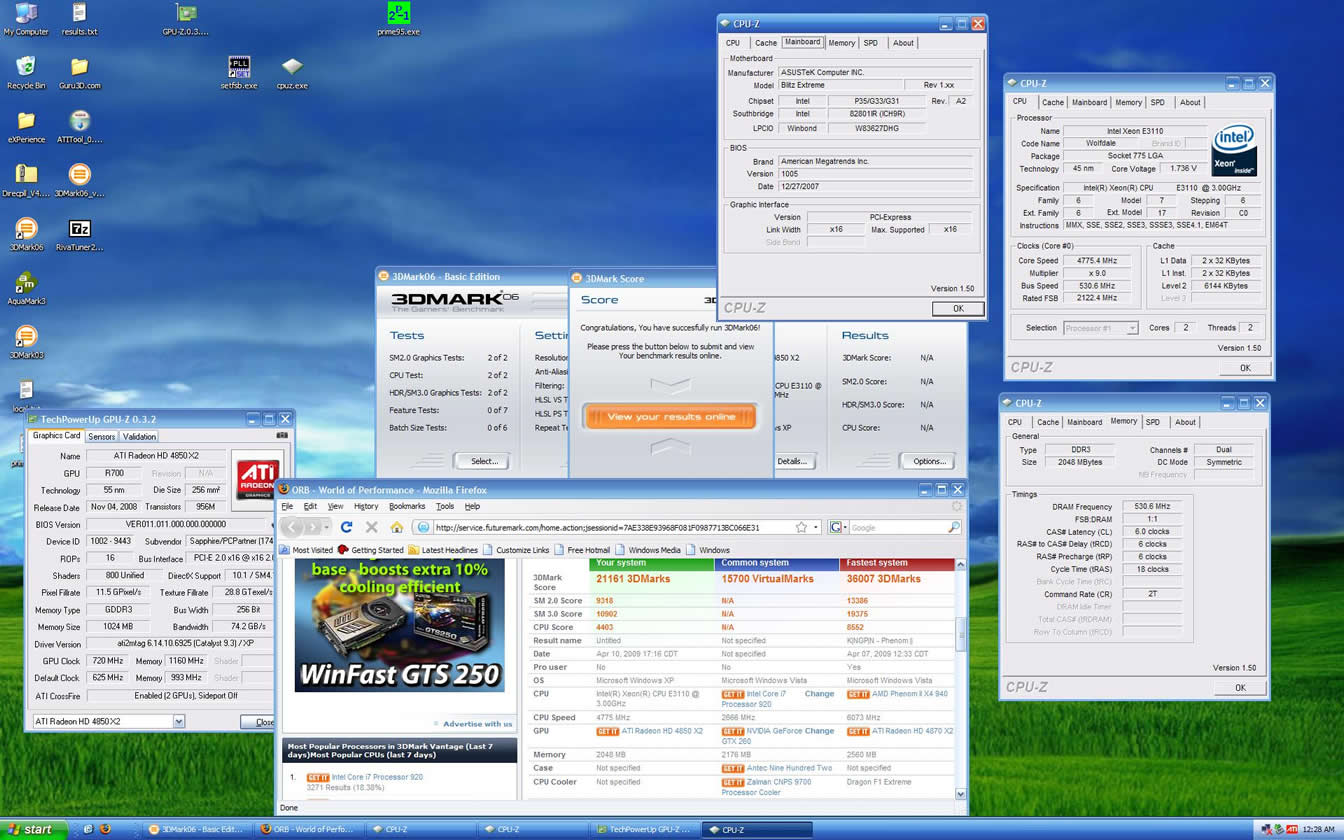
Task: Open About tab in CPU-Z Memory window
Action: pyautogui.click(x=1185, y=422)
